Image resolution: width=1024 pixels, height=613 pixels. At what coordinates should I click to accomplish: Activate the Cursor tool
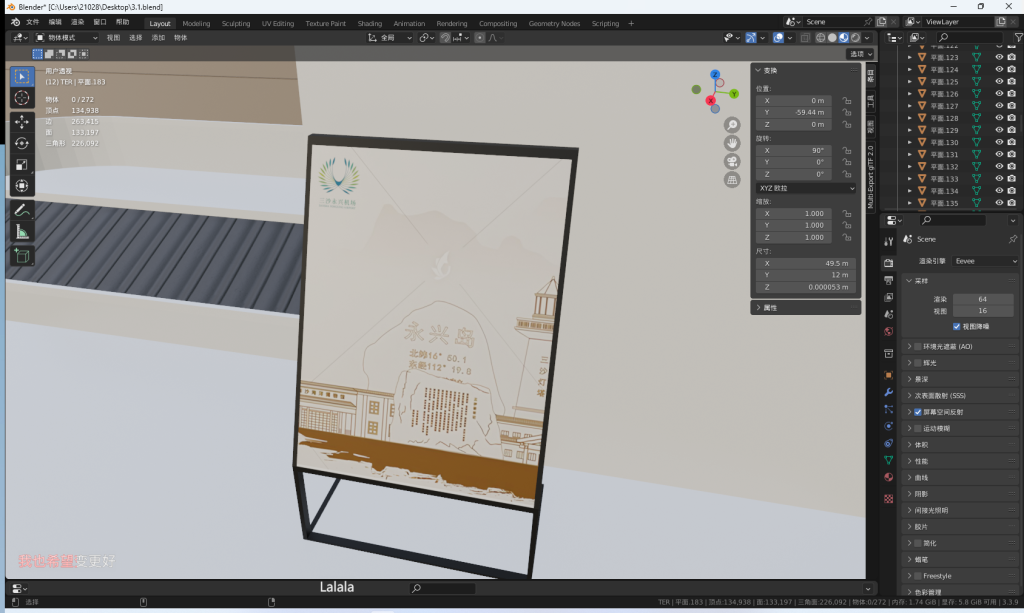pyautogui.click(x=22, y=98)
